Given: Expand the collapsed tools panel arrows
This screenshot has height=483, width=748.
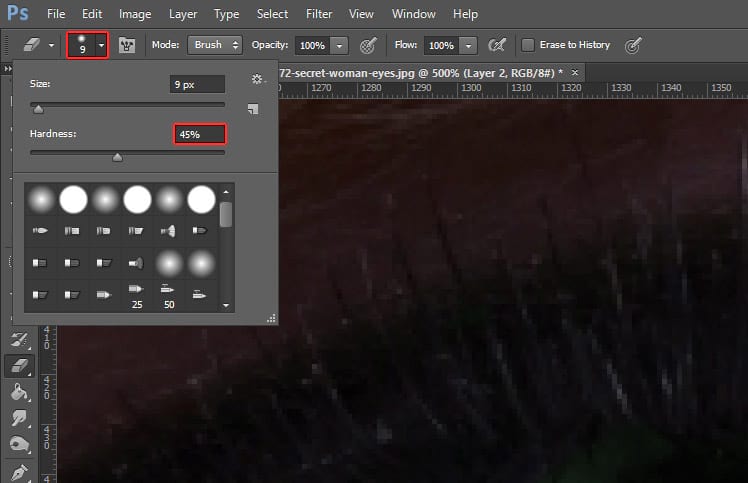Looking at the screenshot, I should coord(7,69).
